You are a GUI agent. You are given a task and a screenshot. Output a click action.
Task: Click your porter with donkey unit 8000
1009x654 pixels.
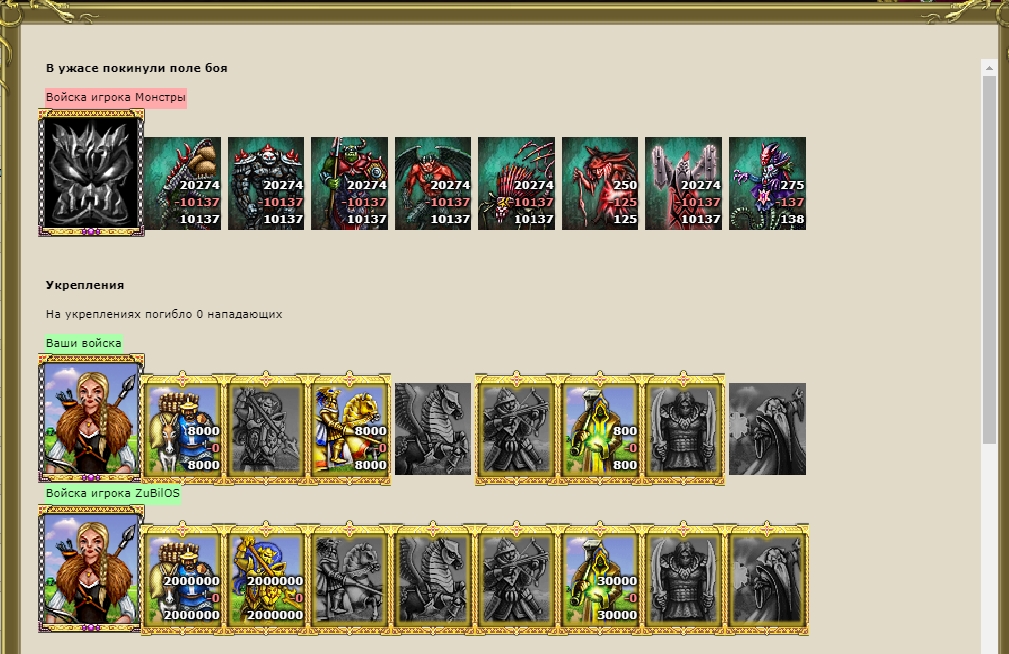182,429
